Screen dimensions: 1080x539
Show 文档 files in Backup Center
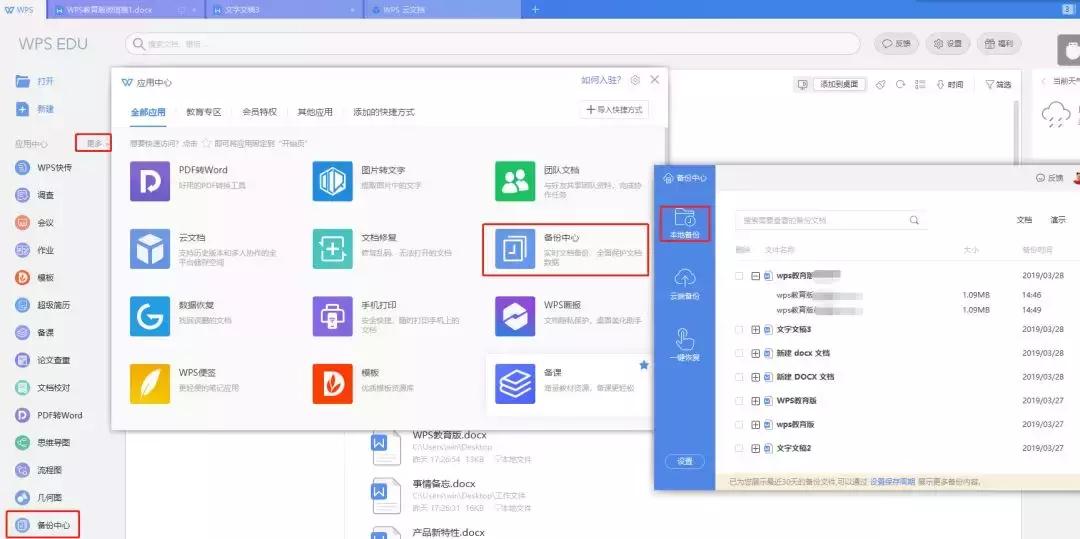coord(1024,220)
